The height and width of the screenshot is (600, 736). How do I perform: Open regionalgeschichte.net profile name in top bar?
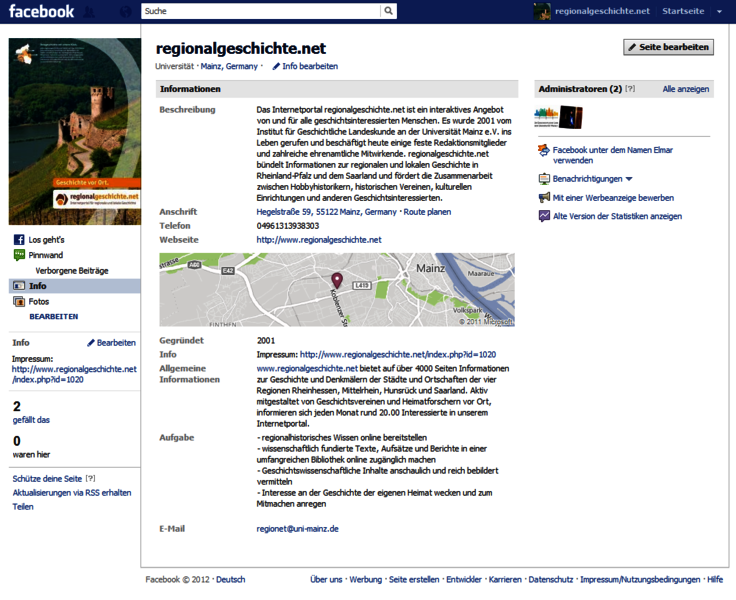[602, 11]
